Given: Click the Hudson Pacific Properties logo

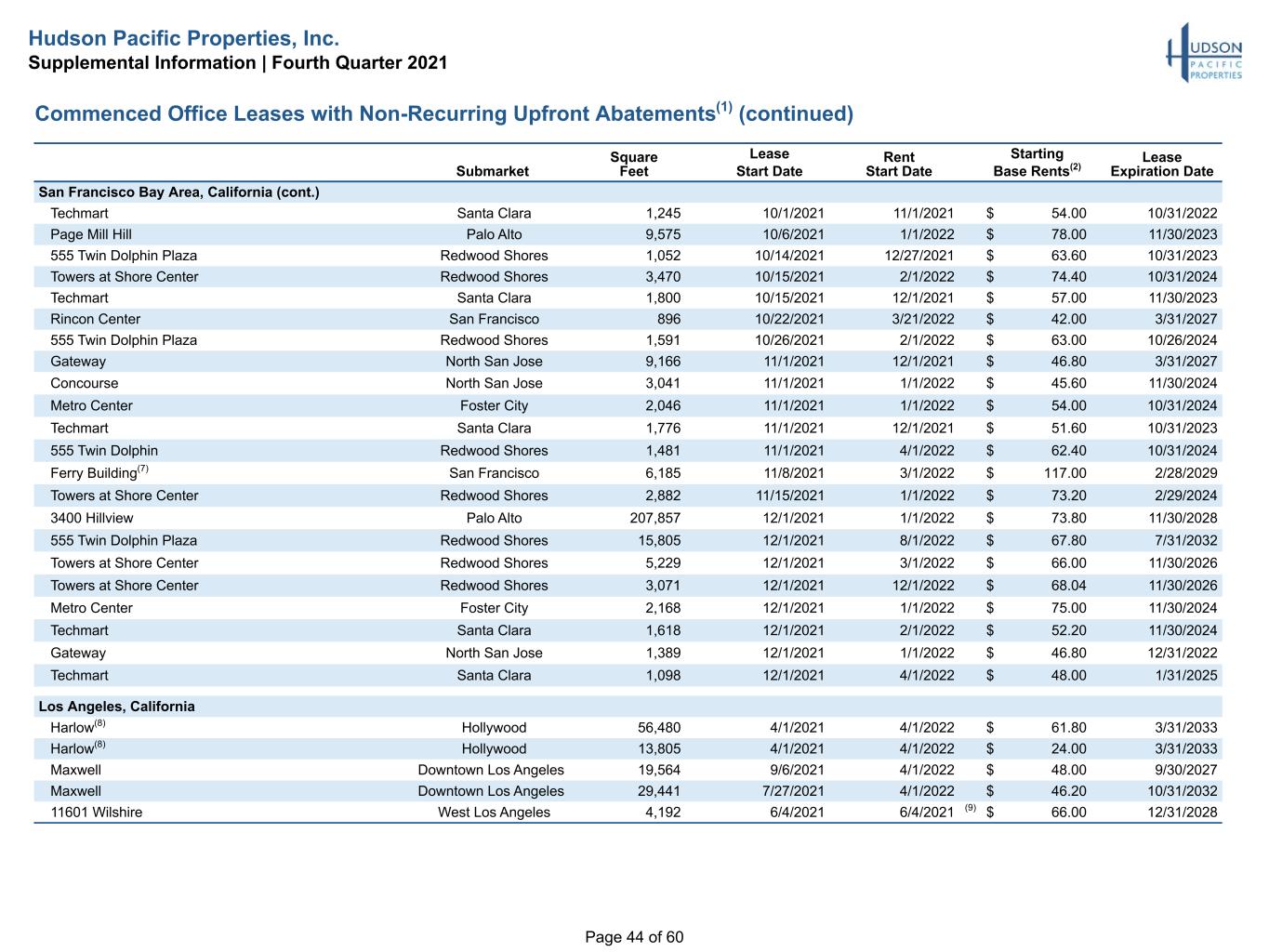Looking at the screenshot, I should click(1205, 54).
